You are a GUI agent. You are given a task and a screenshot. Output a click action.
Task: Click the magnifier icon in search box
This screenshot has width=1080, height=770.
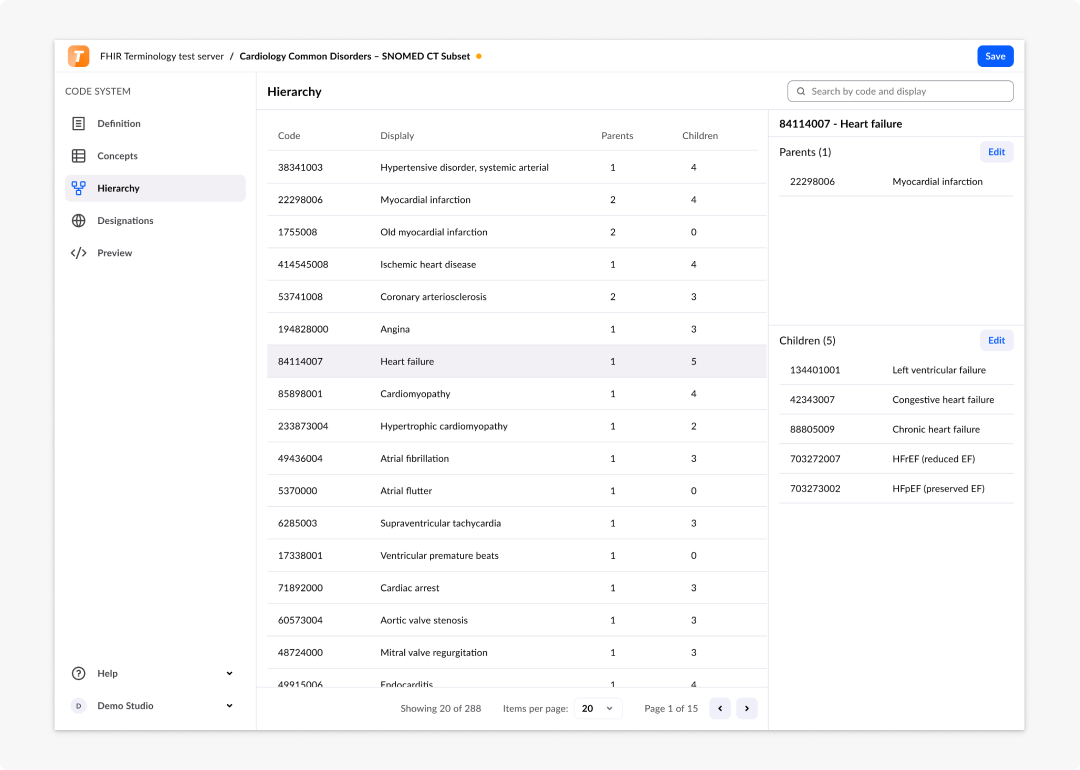(x=801, y=91)
